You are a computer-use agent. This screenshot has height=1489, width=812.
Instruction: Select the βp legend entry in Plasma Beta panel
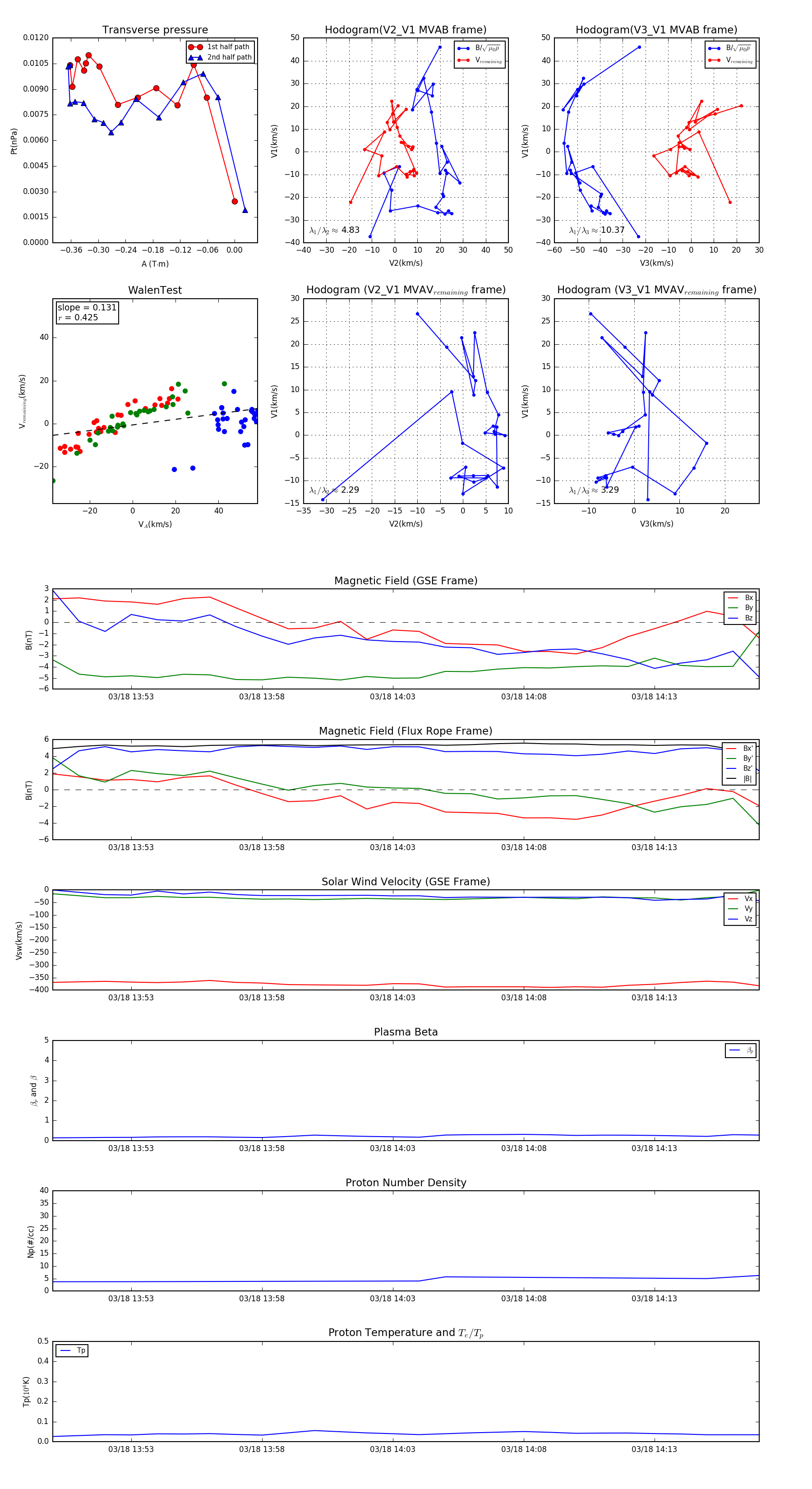coord(741,1050)
